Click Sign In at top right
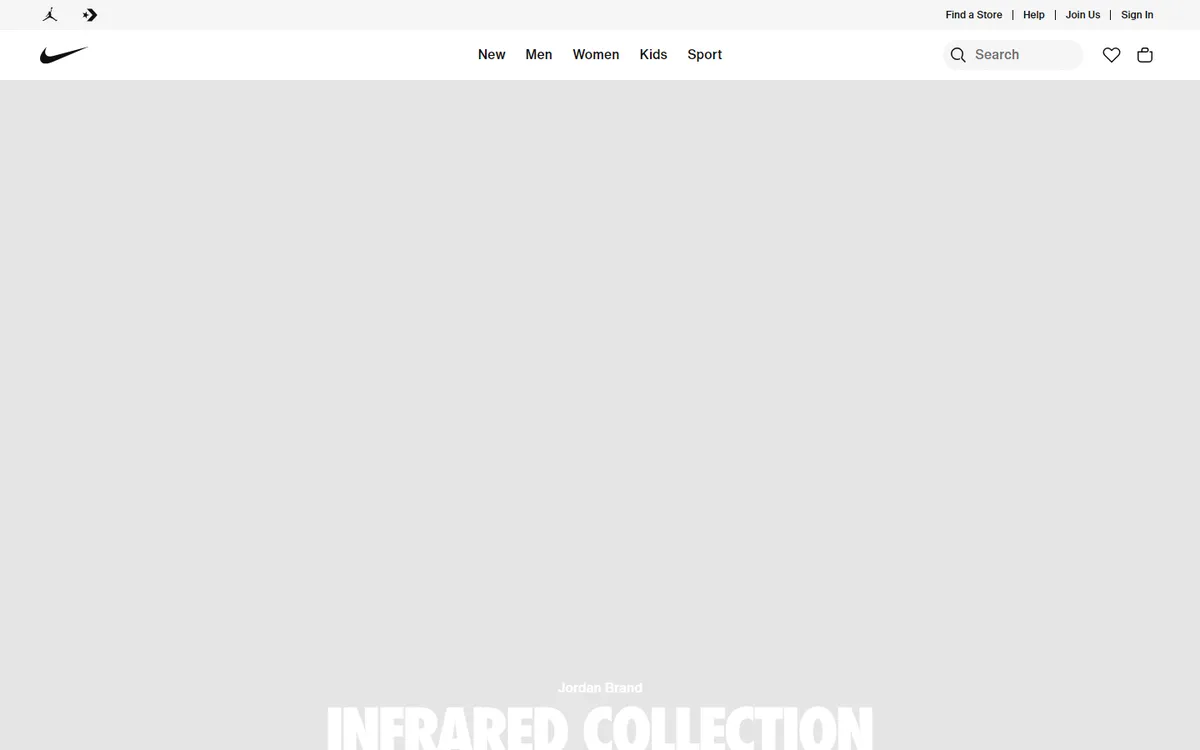Screen dimensions: 1200x750 (x=1136, y=15)
